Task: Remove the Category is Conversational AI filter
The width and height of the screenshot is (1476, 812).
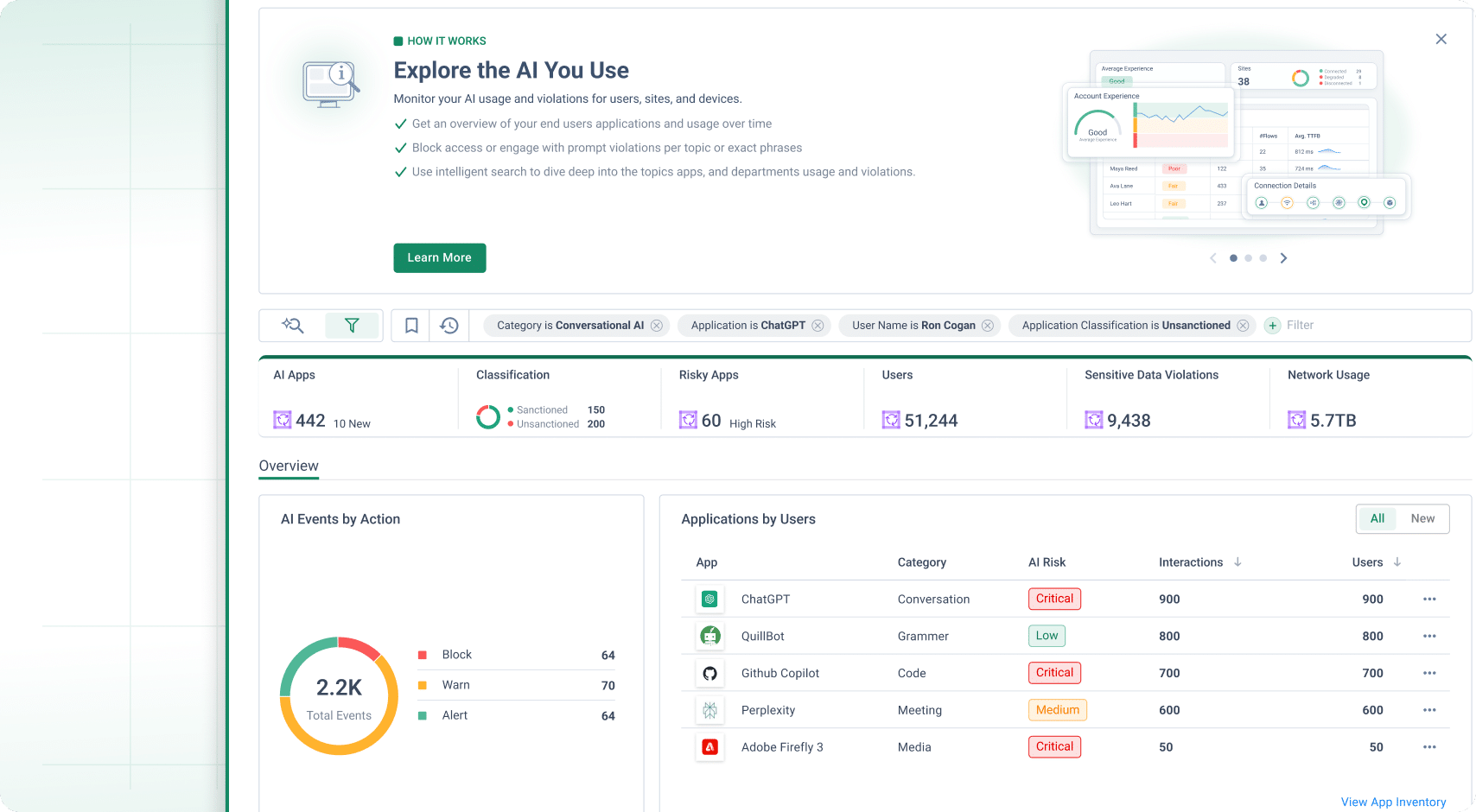Action: coord(657,326)
